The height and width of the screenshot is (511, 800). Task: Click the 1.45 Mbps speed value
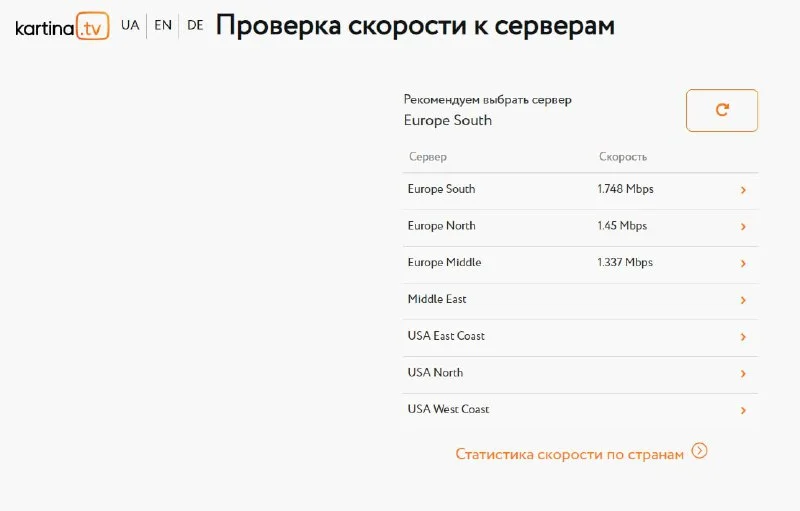point(622,226)
